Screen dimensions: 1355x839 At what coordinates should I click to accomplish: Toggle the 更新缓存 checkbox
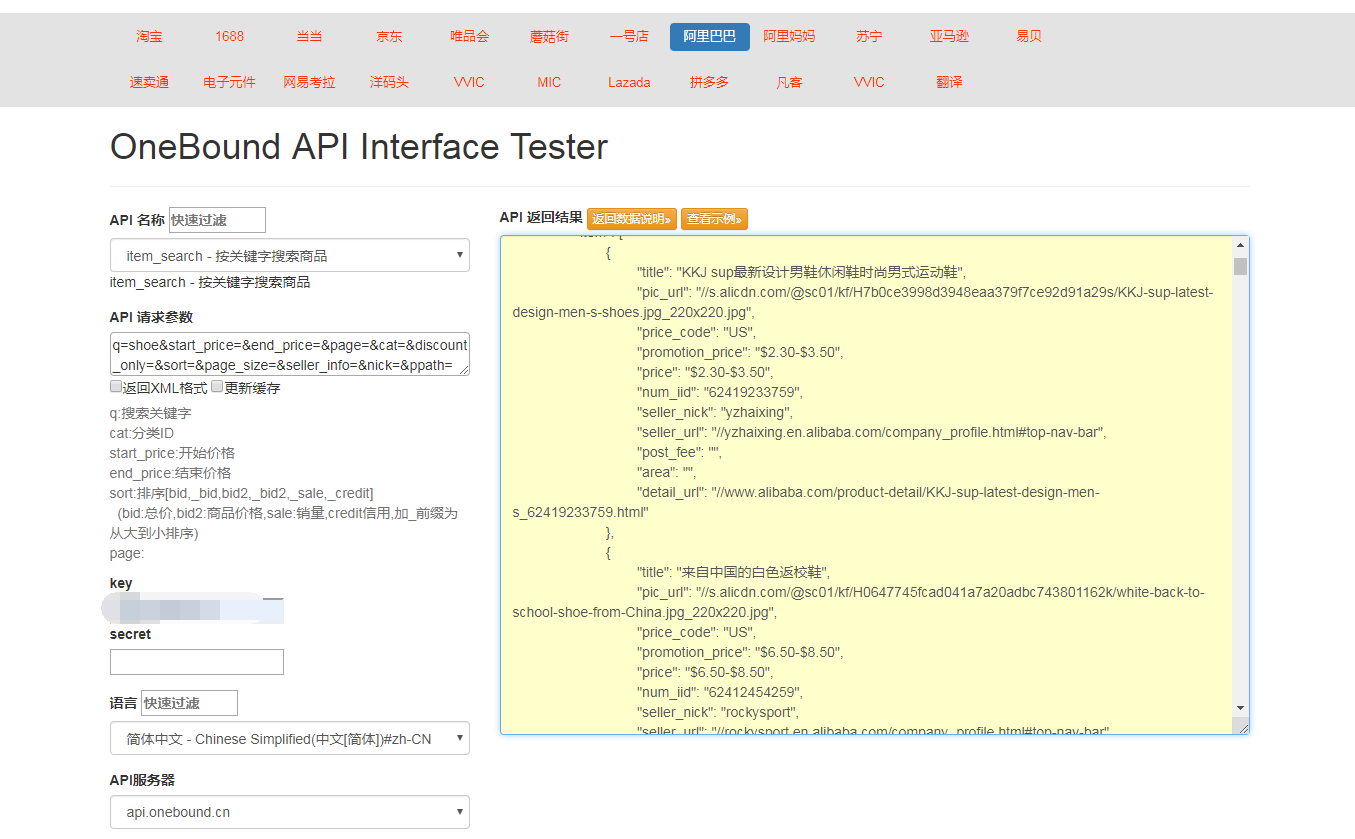click(217, 387)
